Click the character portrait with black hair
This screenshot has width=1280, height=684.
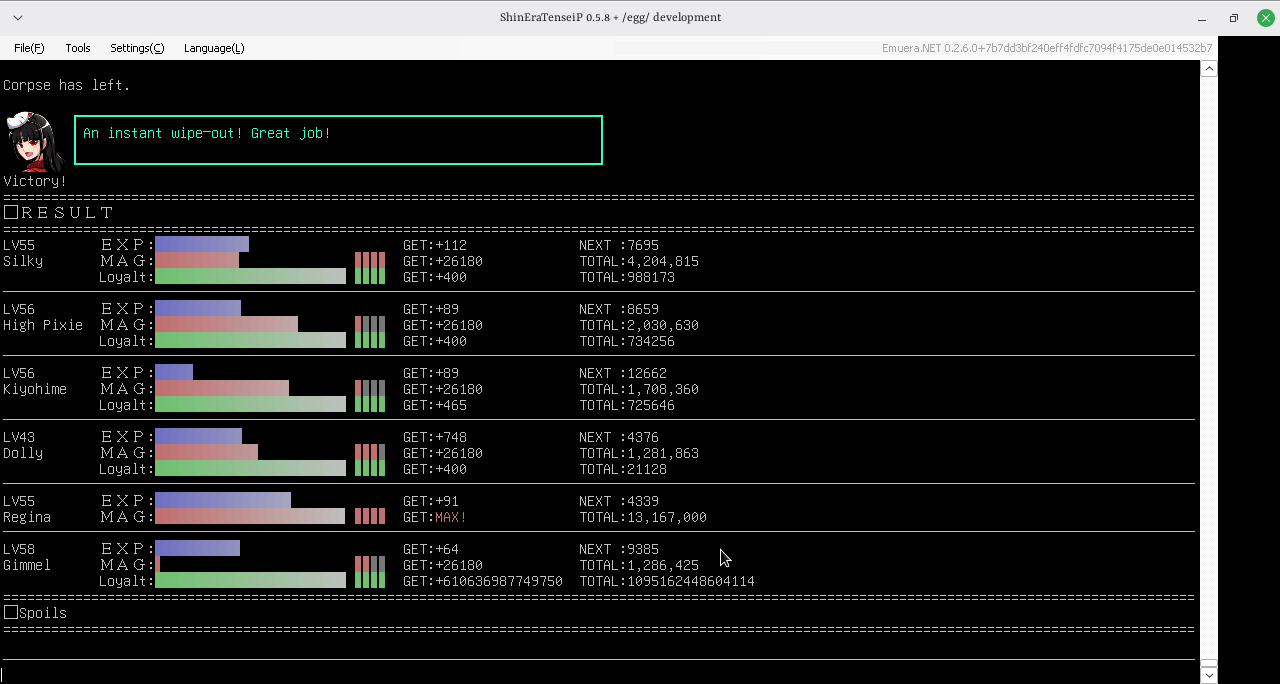36,141
